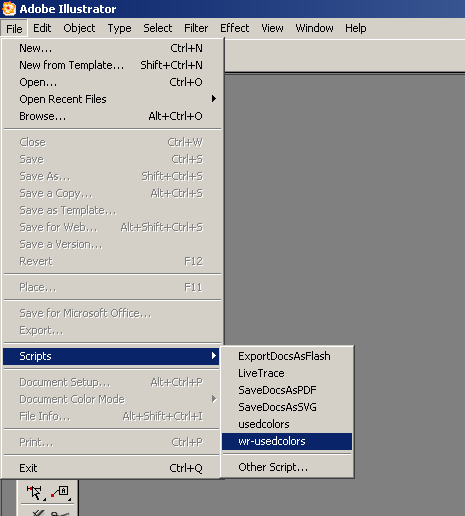
Task: Choose New... from the File menu
Action: pos(112,48)
